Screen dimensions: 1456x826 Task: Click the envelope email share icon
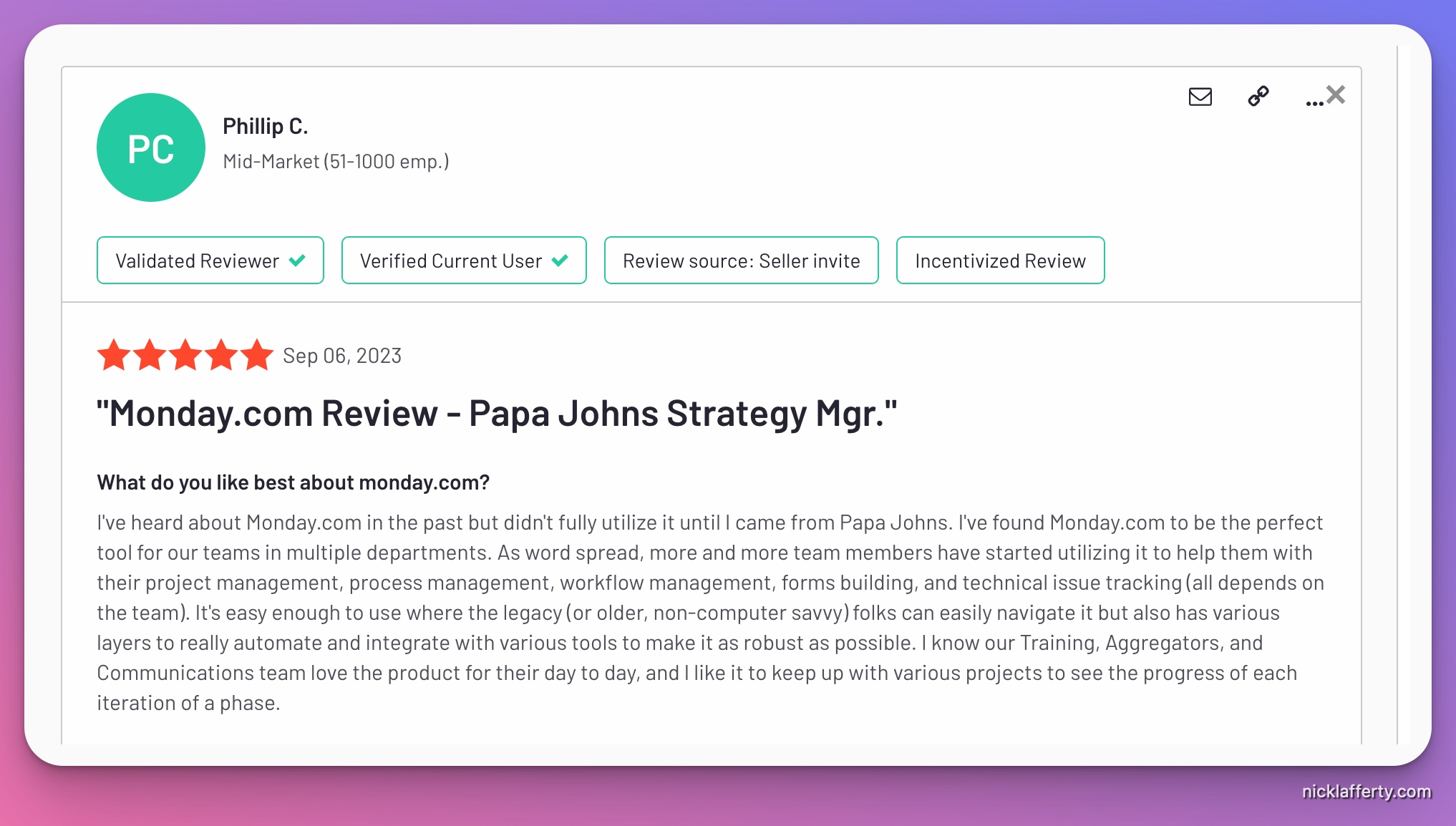point(1200,97)
